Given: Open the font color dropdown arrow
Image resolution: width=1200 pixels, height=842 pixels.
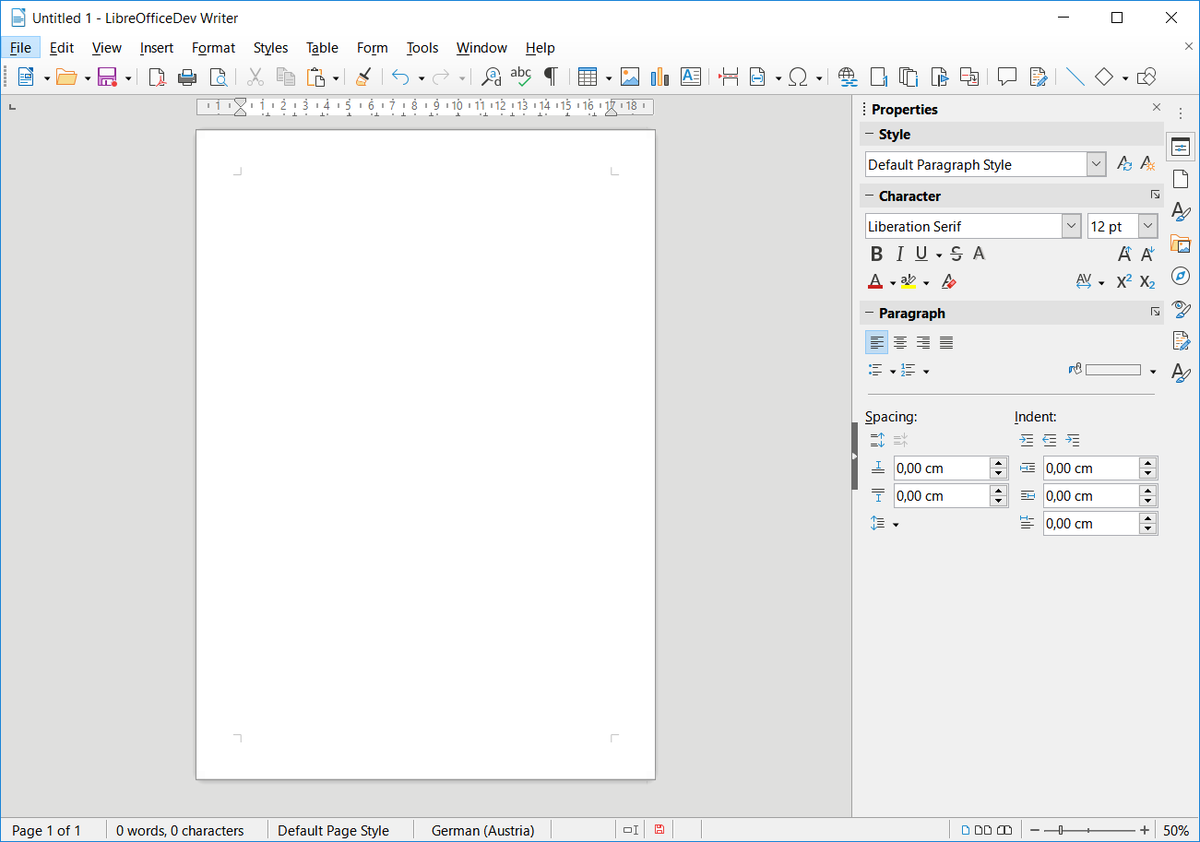Looking at the screenshot, I should click(x=893, y=283).
